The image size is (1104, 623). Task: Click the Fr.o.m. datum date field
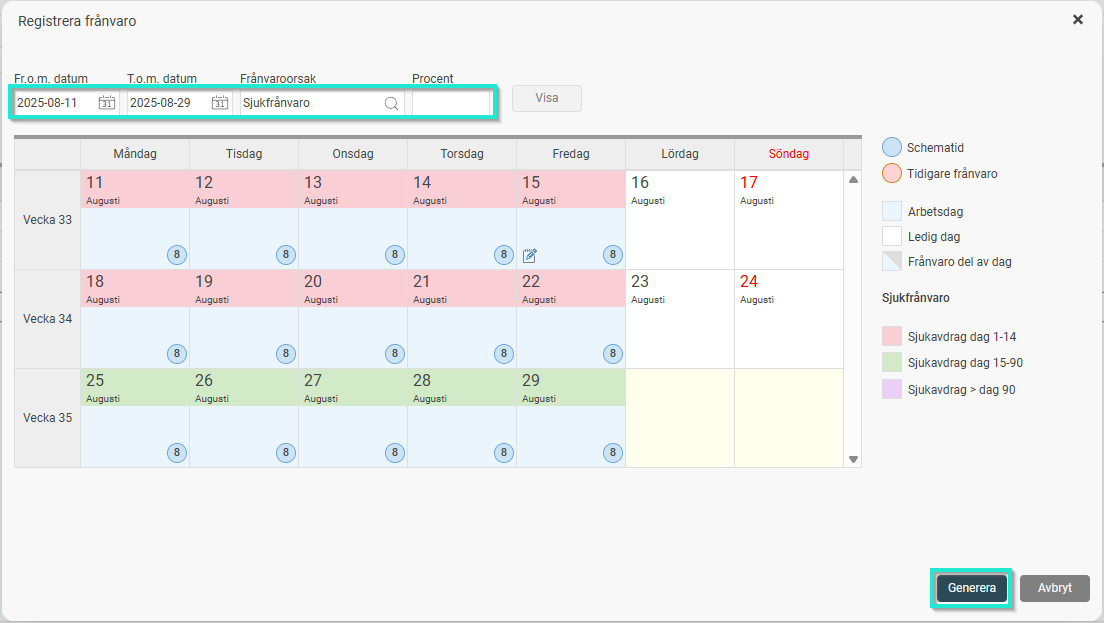point(55,103)
